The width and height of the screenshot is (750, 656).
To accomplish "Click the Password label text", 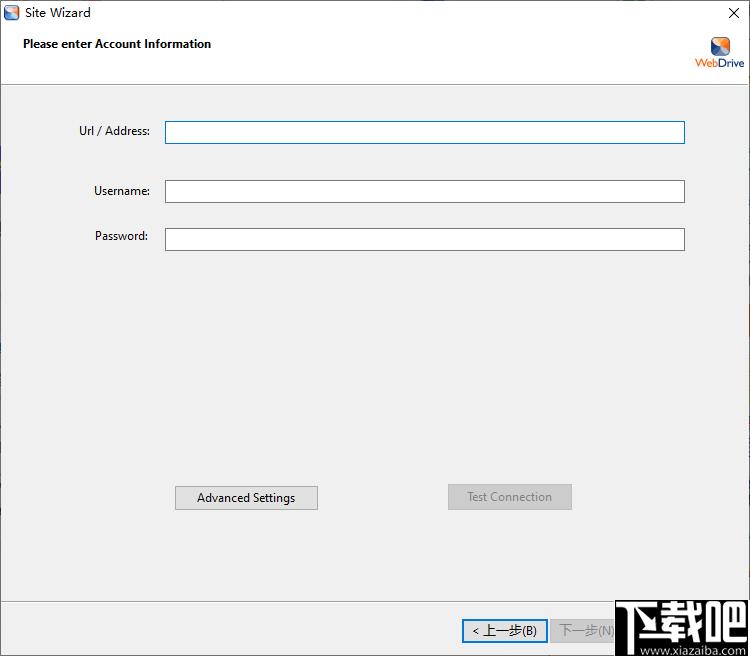I will (121, 236).
